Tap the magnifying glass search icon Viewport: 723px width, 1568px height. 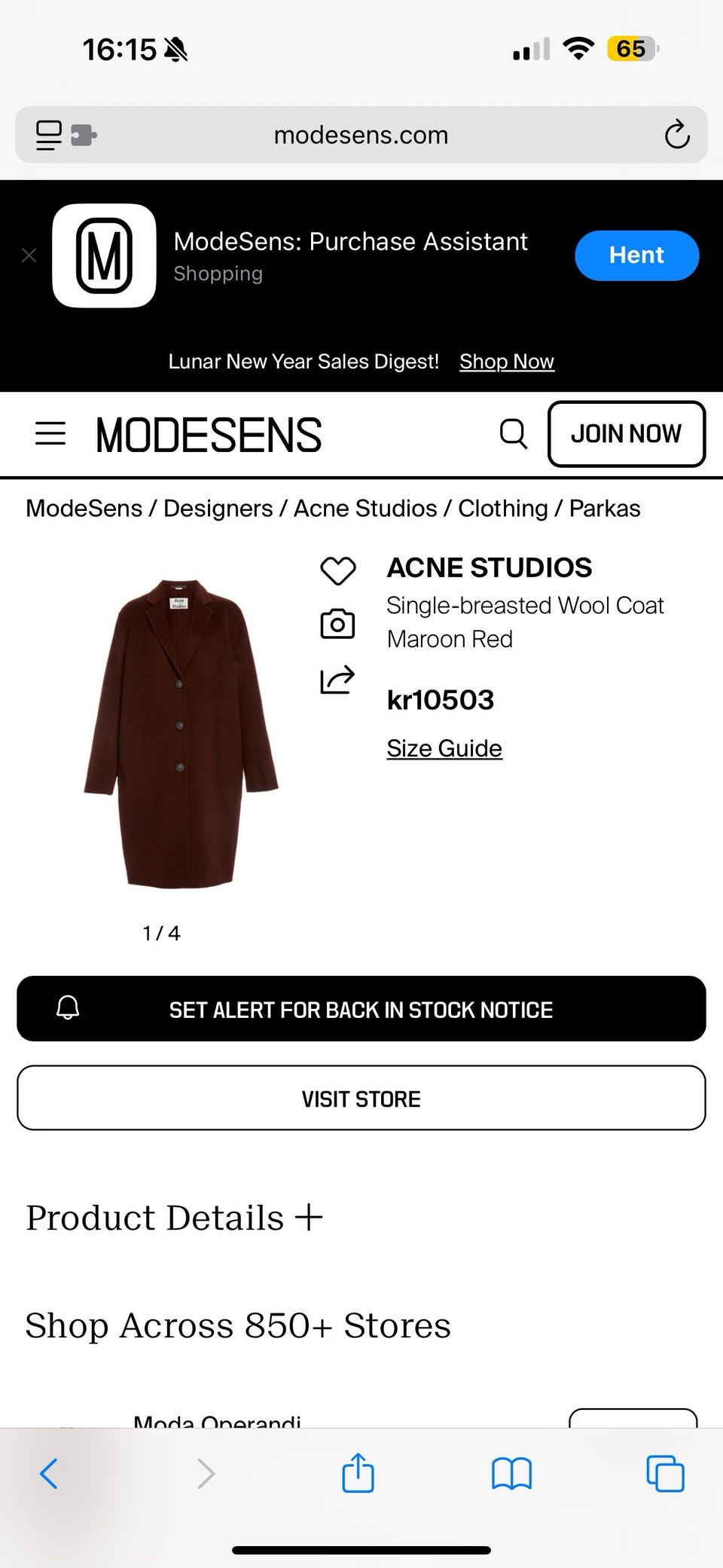pos(514,434)
